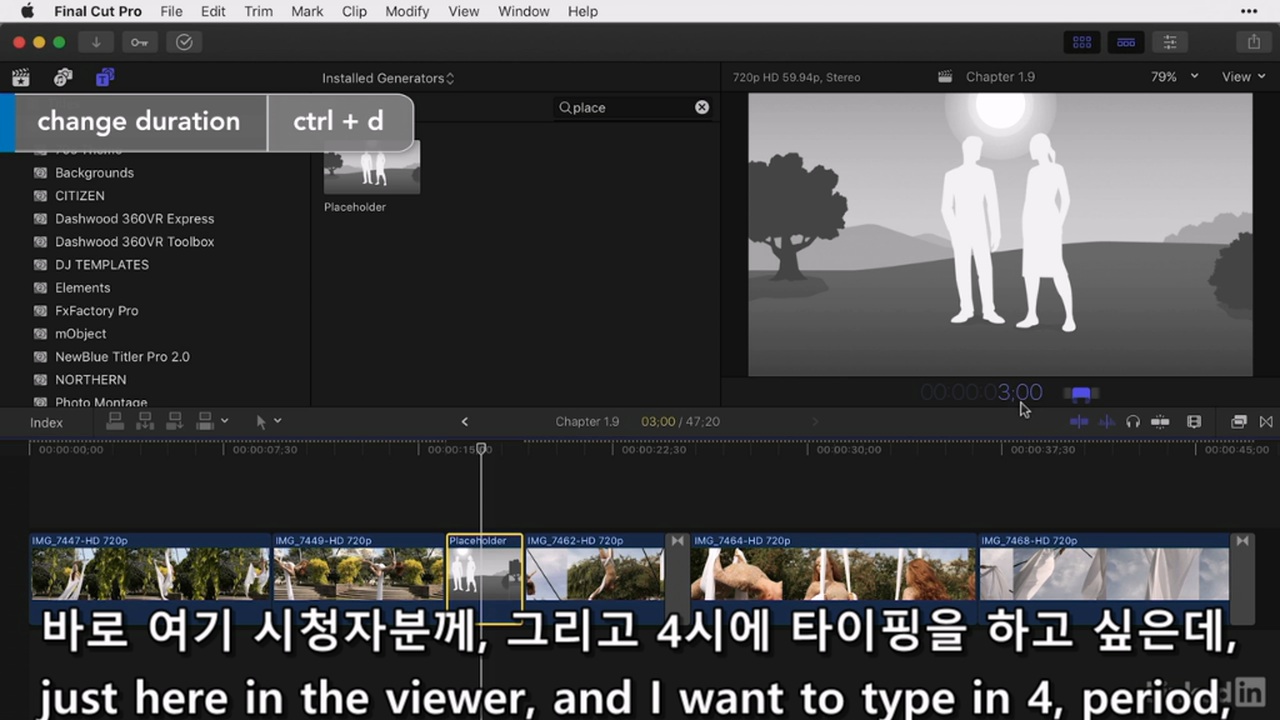Insert clip into storyline button
Image resolution: width=1280 pixels, height=720 pixels.
[145, 422]
